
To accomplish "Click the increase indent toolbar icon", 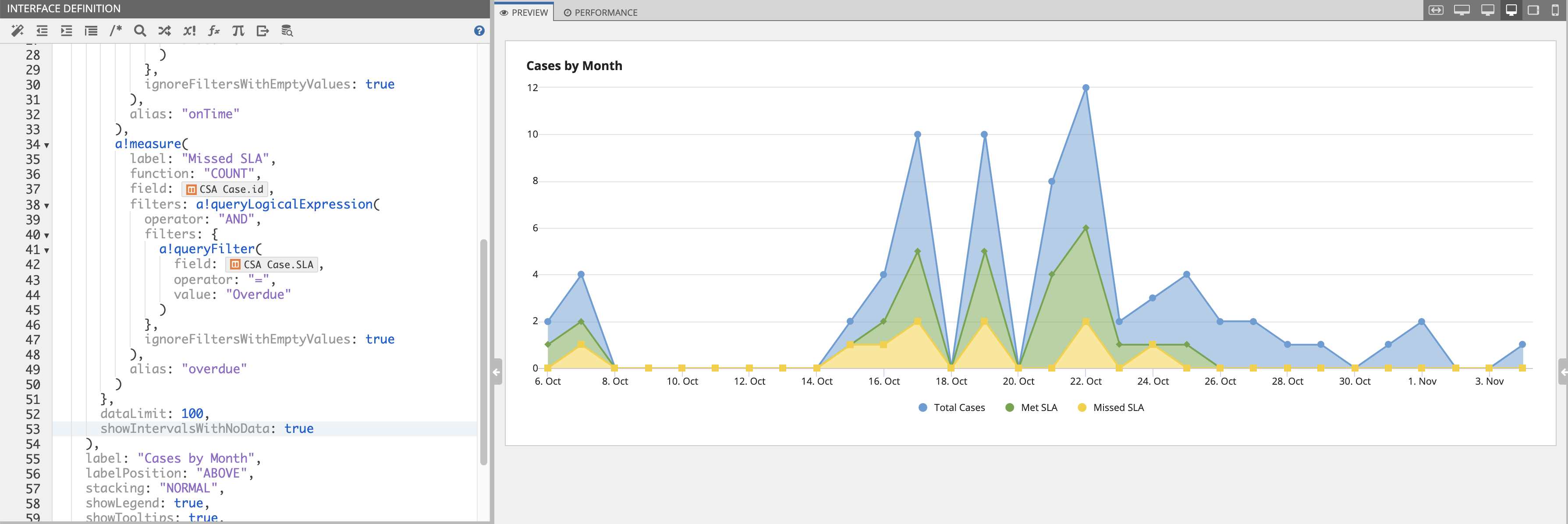I will [x=66, y=30].
